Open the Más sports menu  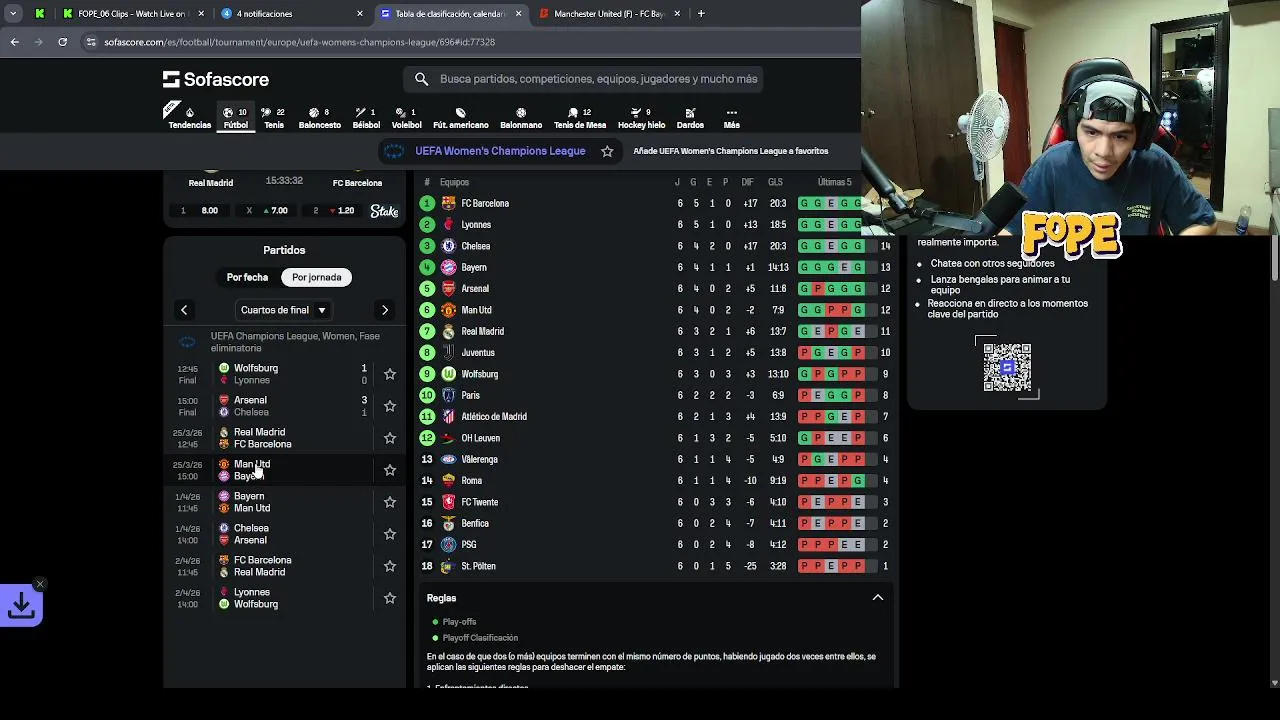pos(731,118)
